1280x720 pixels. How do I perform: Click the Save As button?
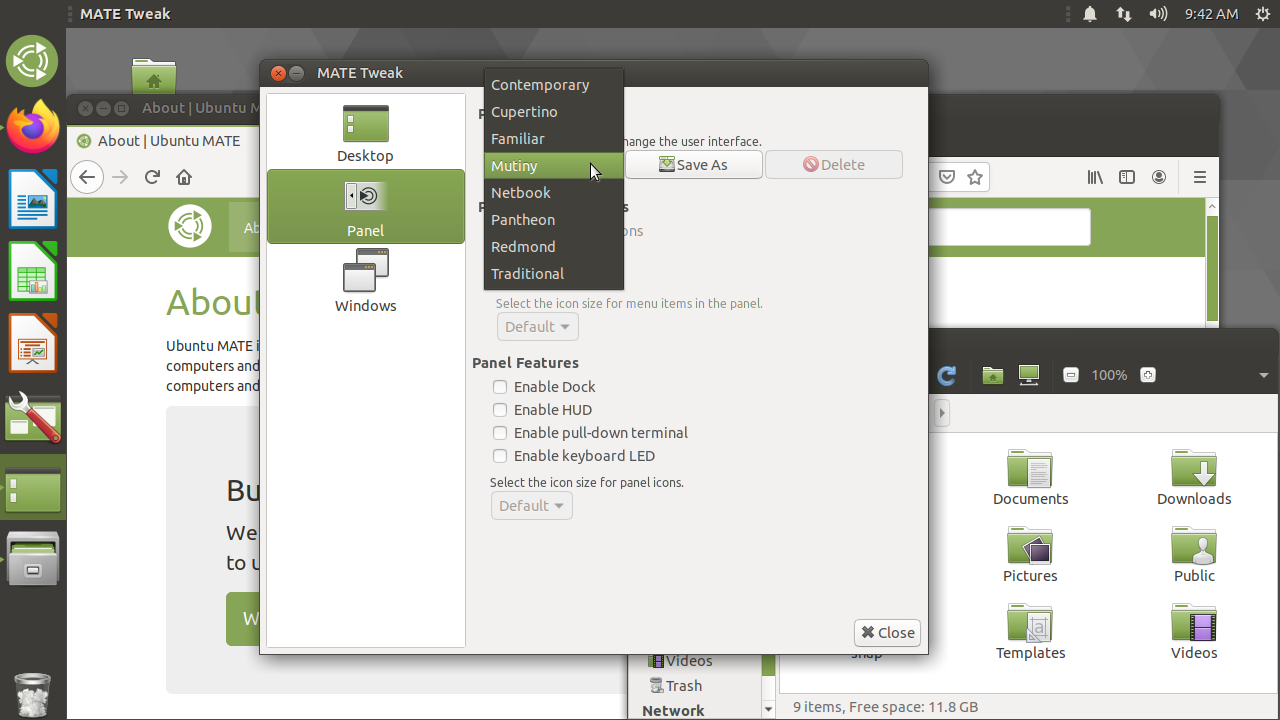tap(694, 165)
